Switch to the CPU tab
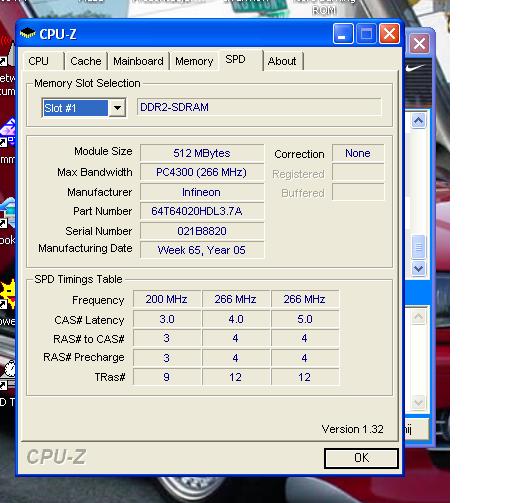512x503 pixels. pyautogui.click(x=43, y=61)
